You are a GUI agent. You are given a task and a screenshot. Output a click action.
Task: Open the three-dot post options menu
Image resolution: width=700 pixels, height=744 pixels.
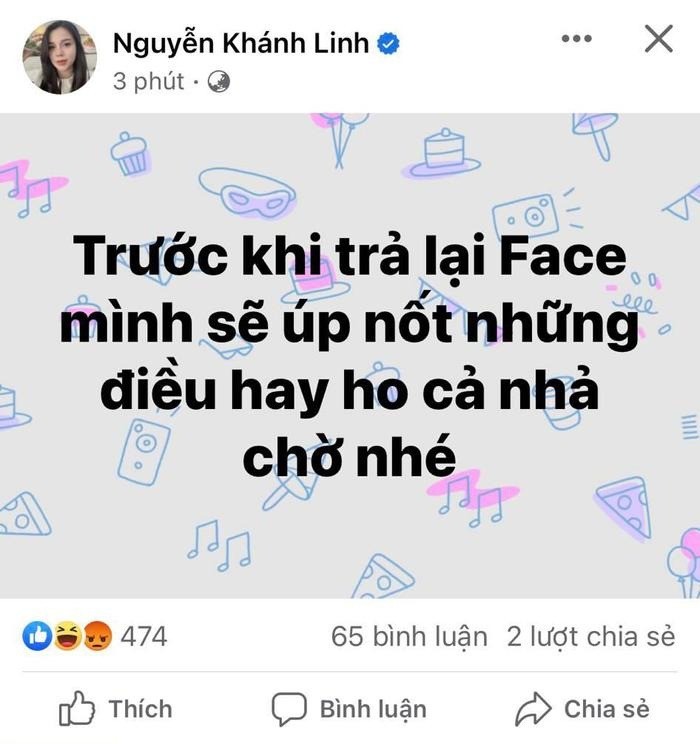point(577,39)
